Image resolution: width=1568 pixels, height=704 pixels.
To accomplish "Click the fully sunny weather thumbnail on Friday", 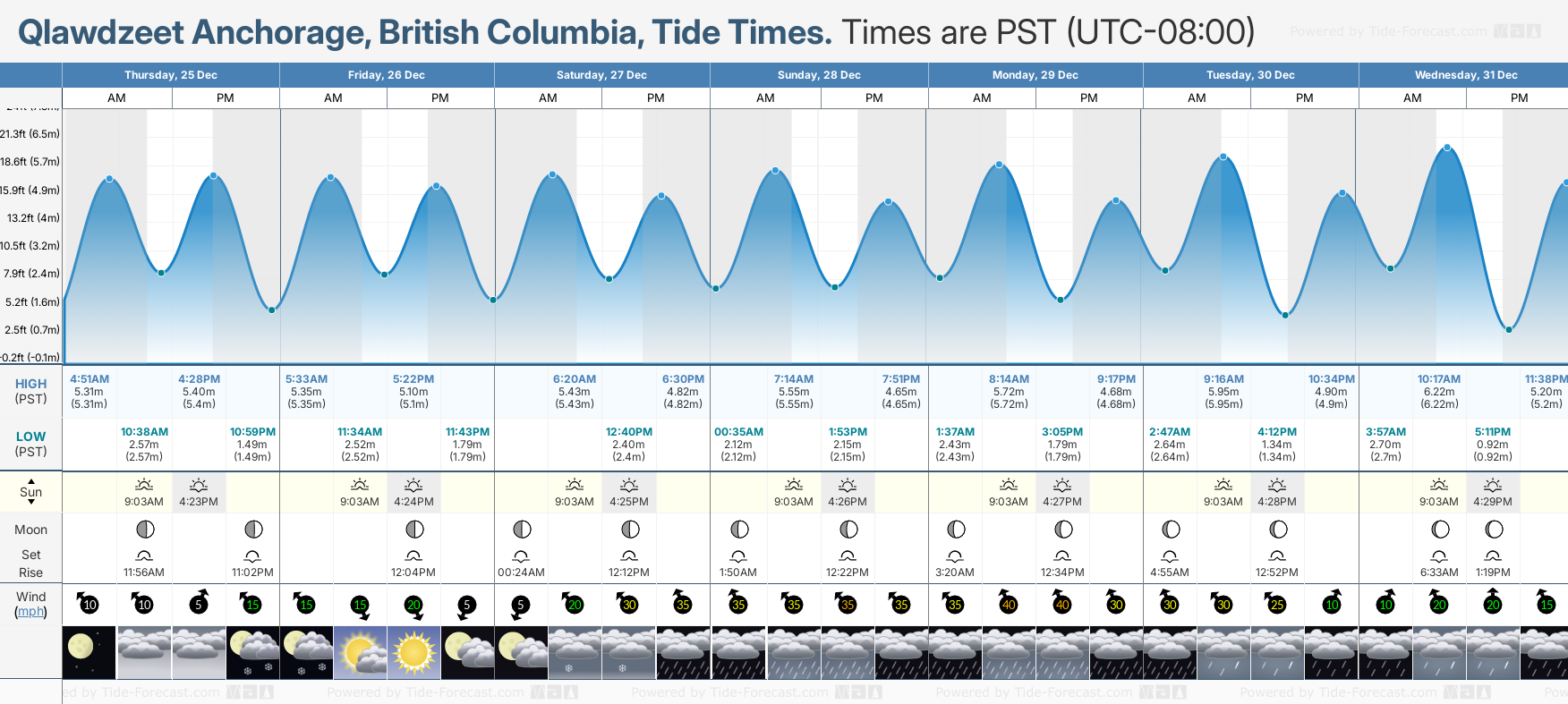I will [413, 652].
